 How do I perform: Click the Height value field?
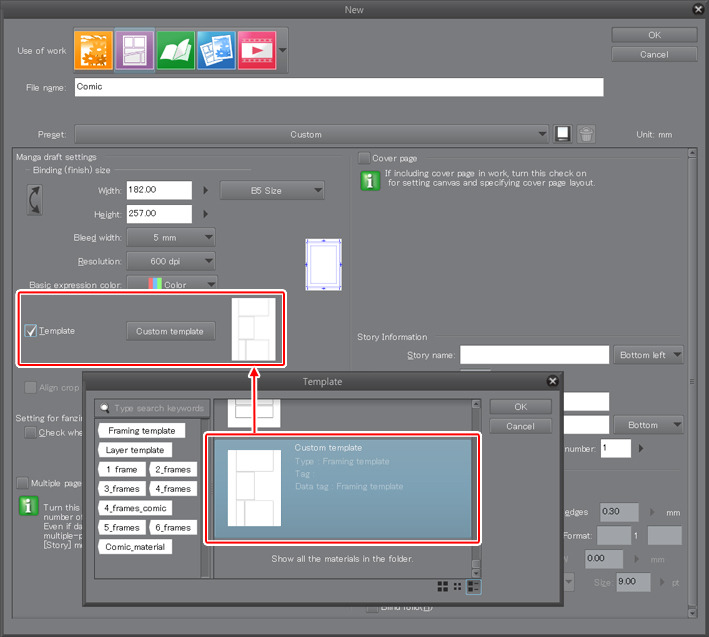click(159, 213)
